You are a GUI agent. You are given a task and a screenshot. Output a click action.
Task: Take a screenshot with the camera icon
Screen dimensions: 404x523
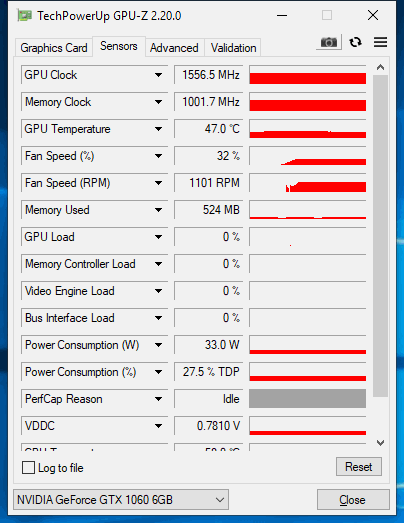click(x=329, y=42)
